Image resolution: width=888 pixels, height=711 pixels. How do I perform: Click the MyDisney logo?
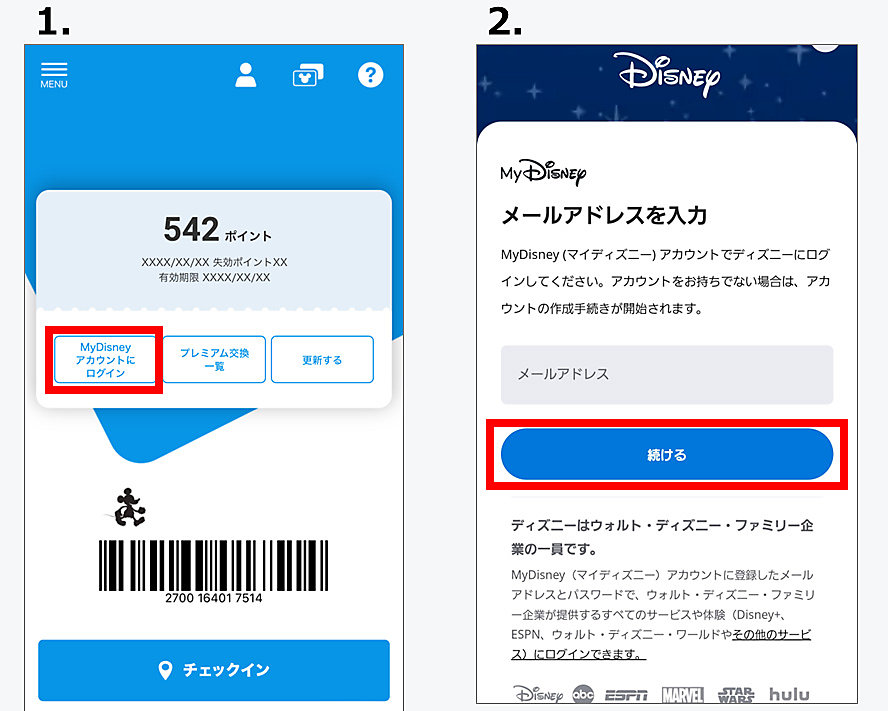click(x=543, y=172)
